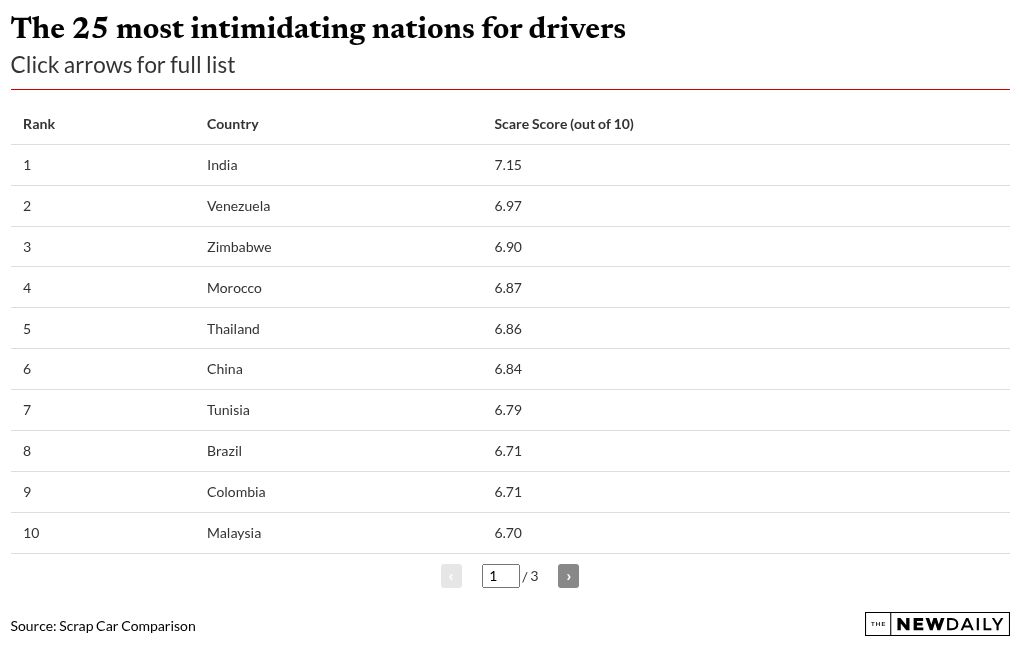Screen dimensions: 1020x650
Task: Click the left chevron in the pagination bar
Action: coord(451,576)
